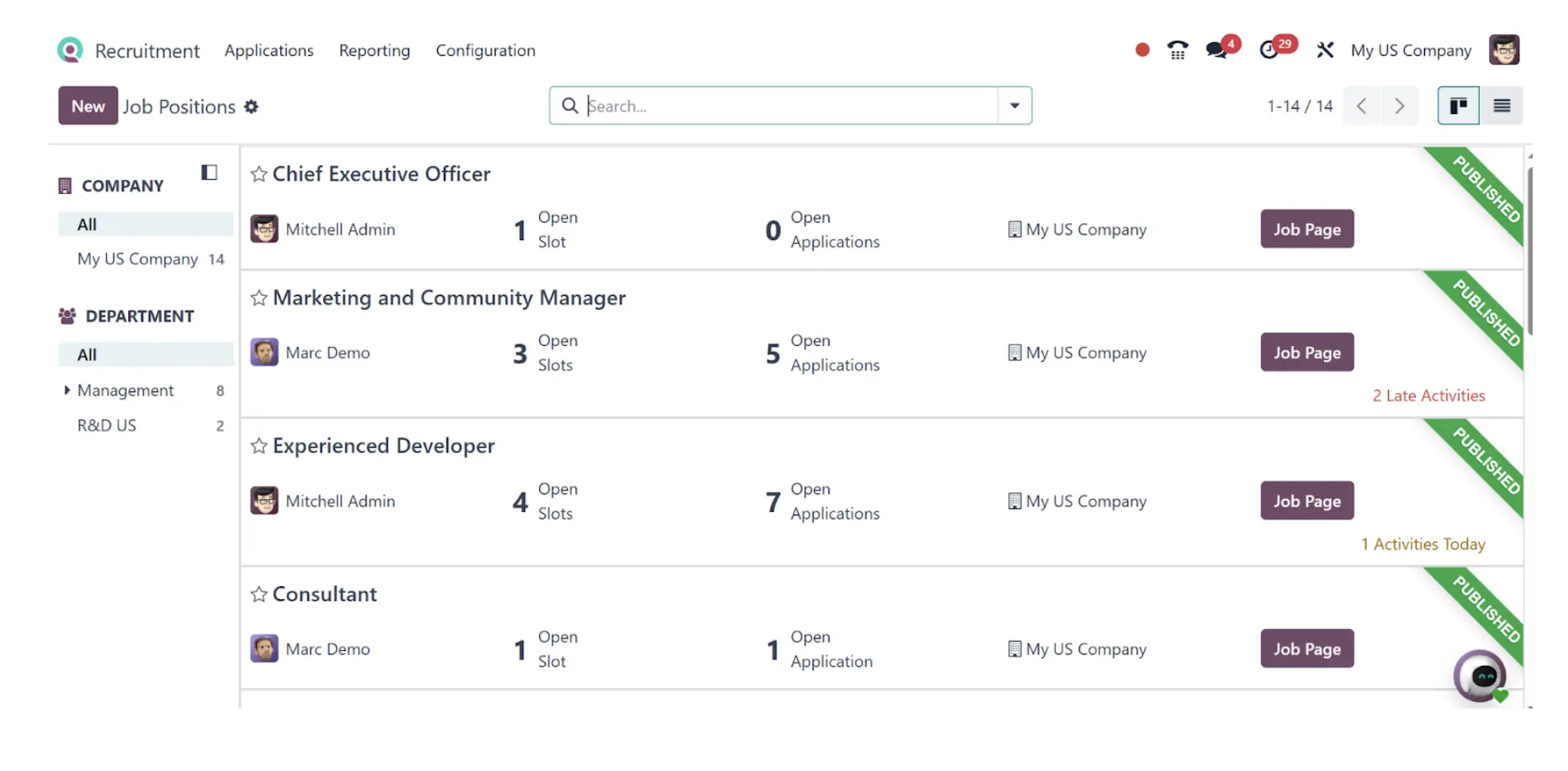Open the activities clock icon showing 29
The width and height of the screenshot is (1568, 771).
(x=1276, y=48)
